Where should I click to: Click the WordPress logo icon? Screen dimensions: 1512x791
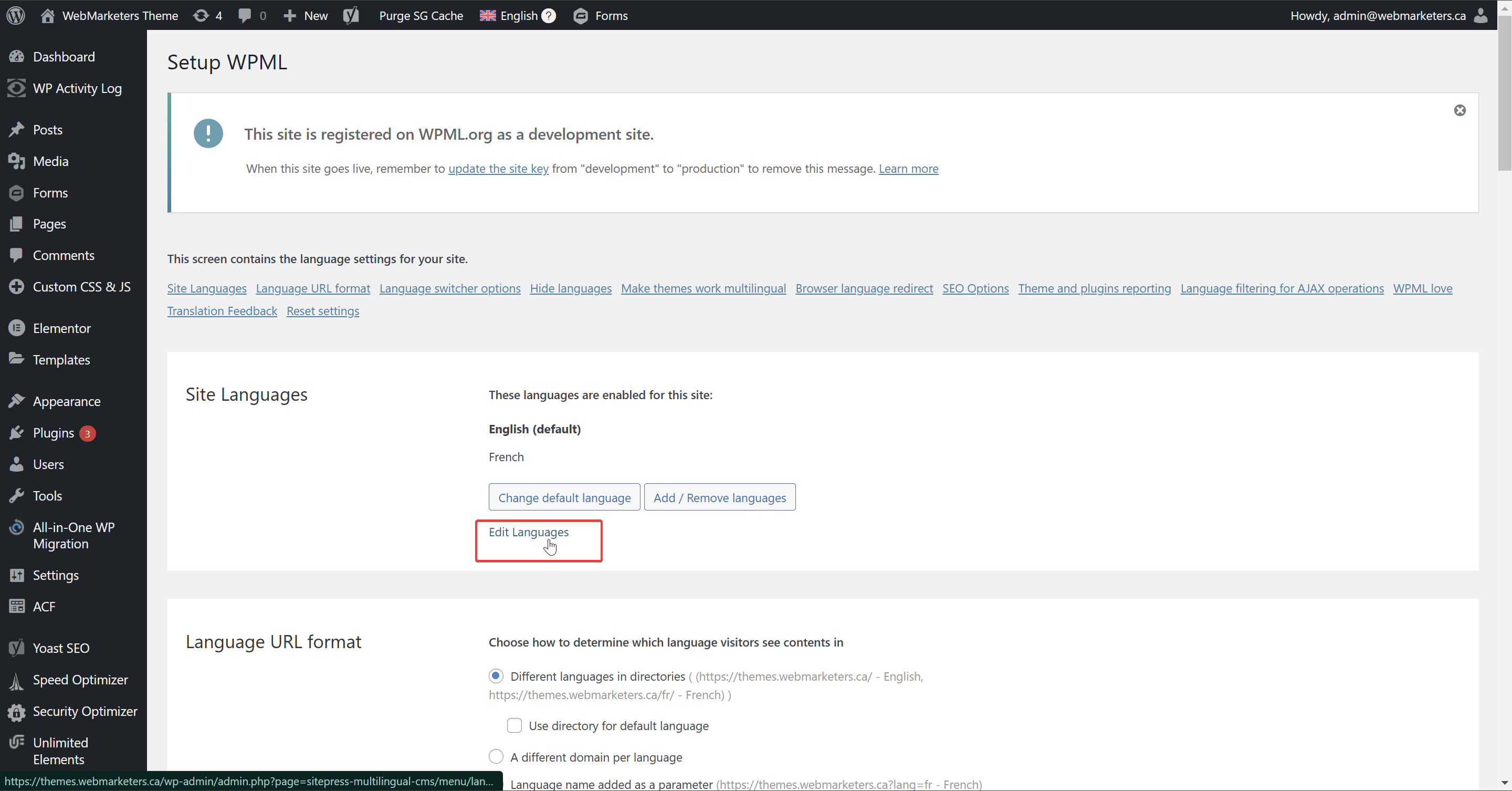pos(16,15)
